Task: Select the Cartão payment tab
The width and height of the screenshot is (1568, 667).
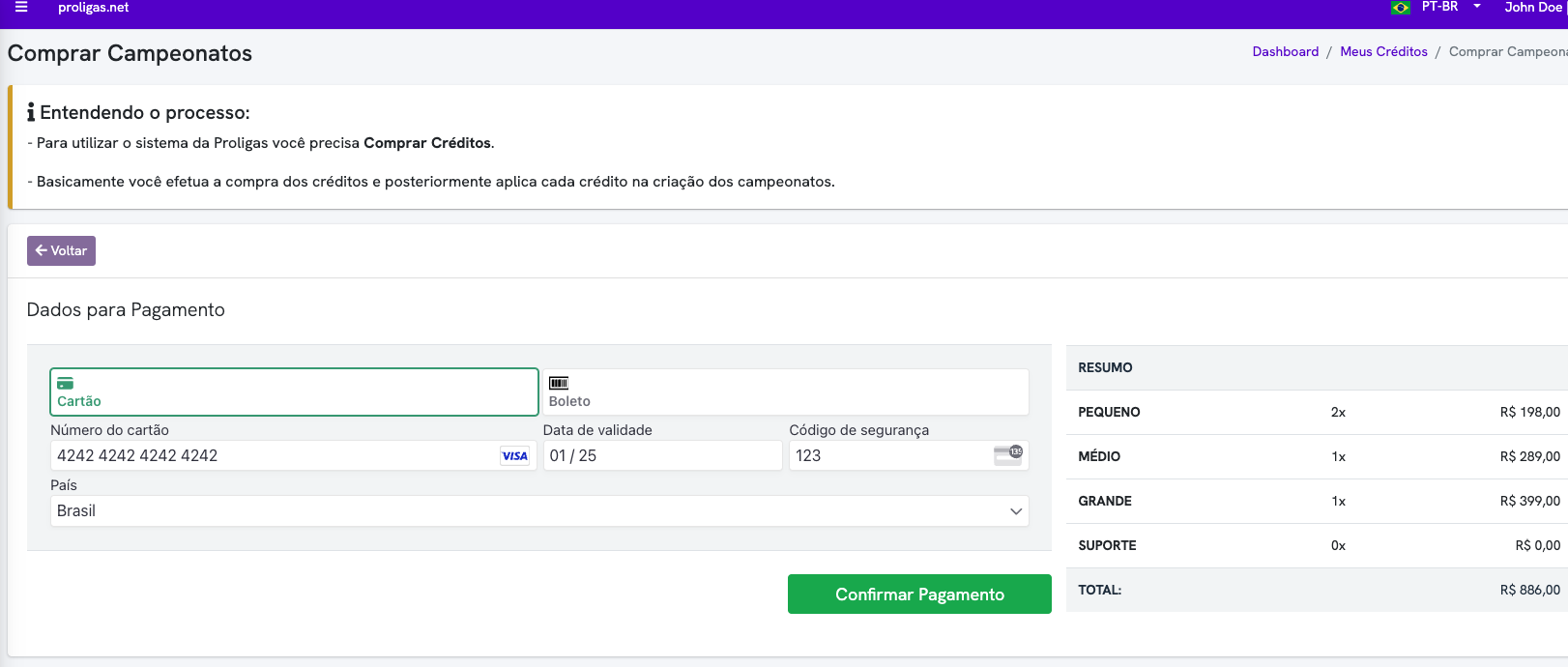Action: (x=294, y=392)
